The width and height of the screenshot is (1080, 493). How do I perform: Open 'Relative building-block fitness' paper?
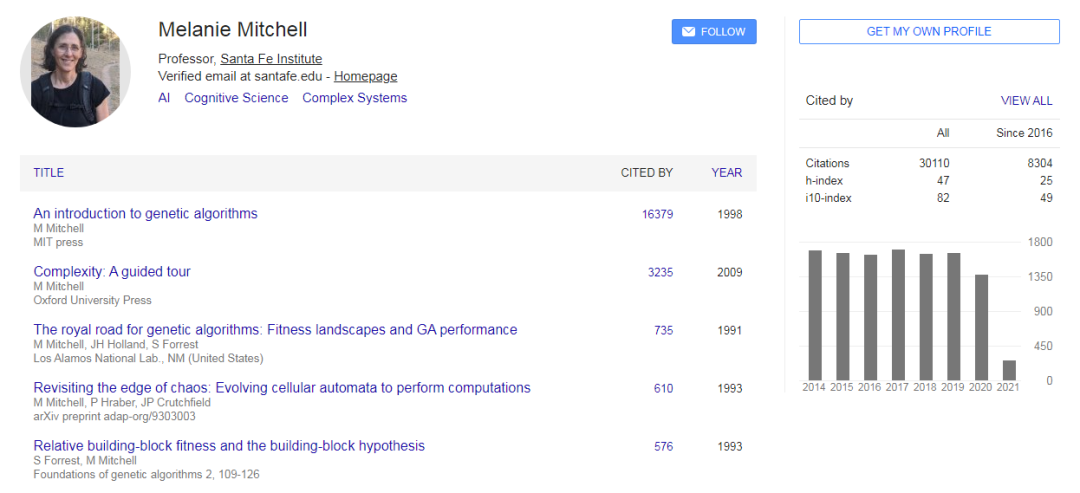[x=229, y=445]
